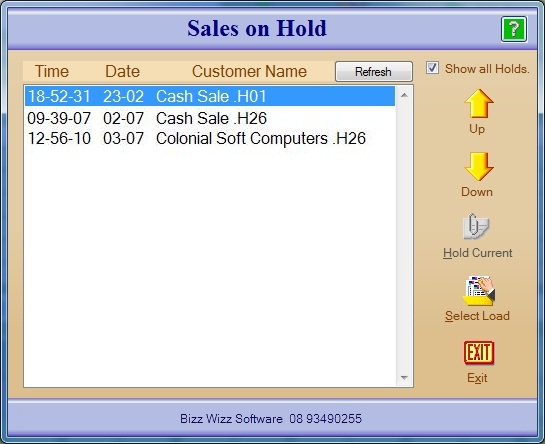Click the scrollbar up arrow in the list
Screen dimensions: 545x444
404,95
